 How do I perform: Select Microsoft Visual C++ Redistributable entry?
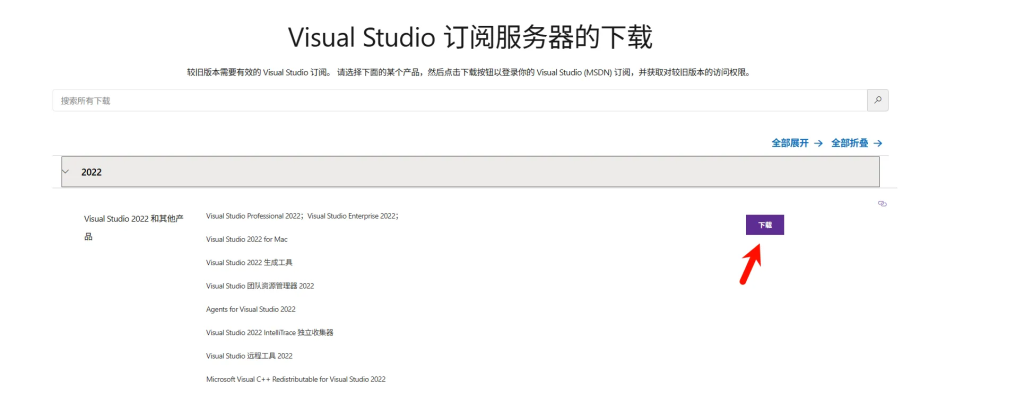[296, 379]
